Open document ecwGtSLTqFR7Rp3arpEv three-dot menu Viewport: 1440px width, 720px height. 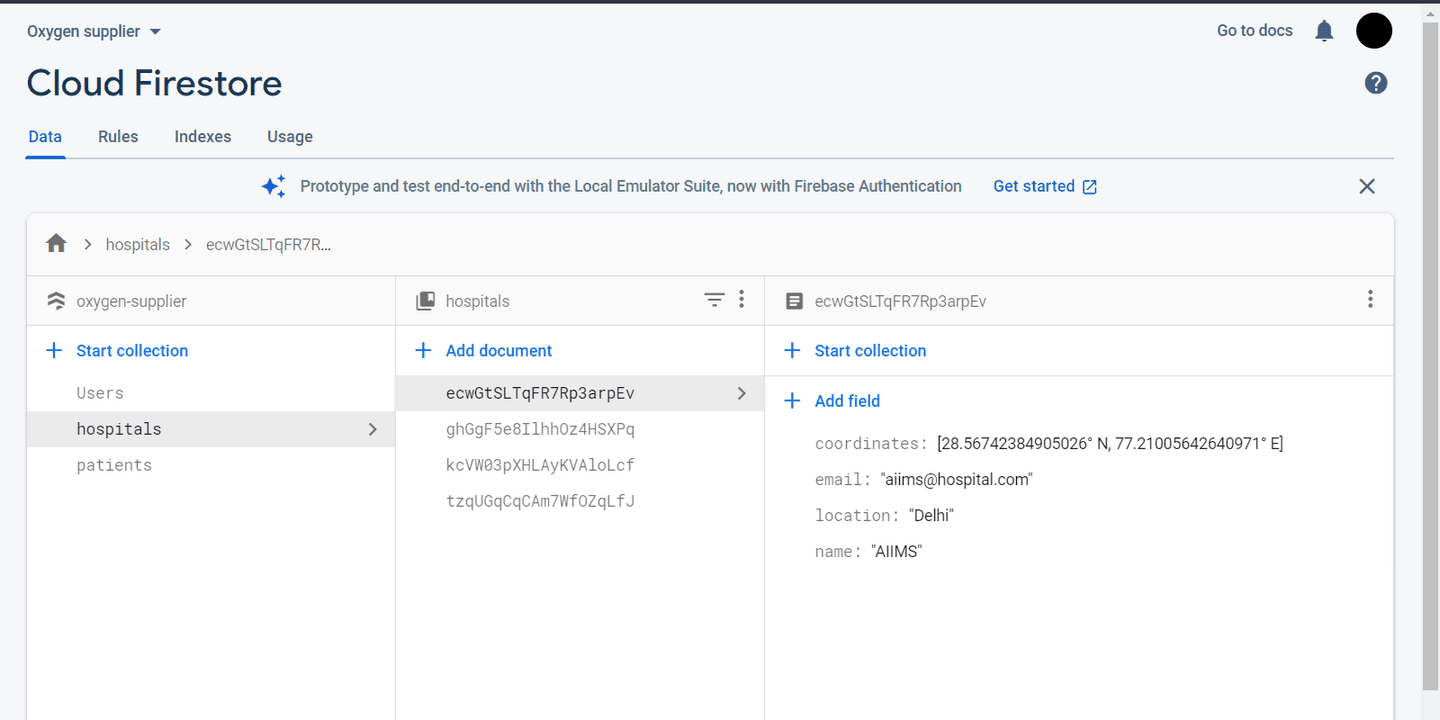click(1370, 299)
